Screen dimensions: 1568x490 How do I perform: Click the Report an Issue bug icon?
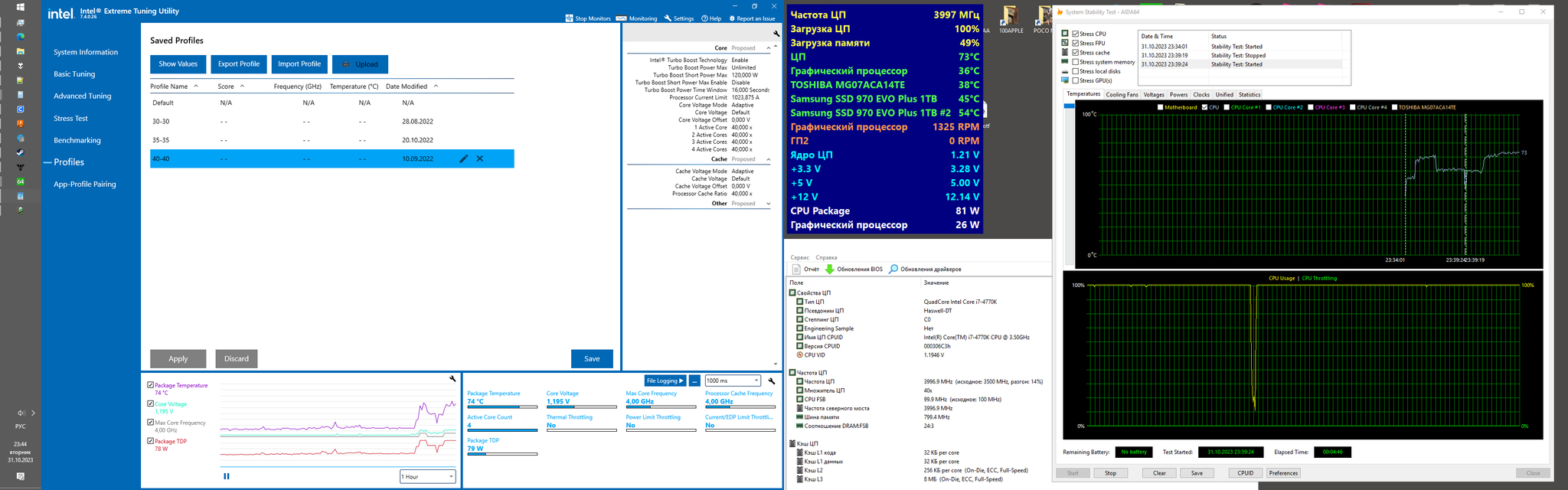point(732,18)
